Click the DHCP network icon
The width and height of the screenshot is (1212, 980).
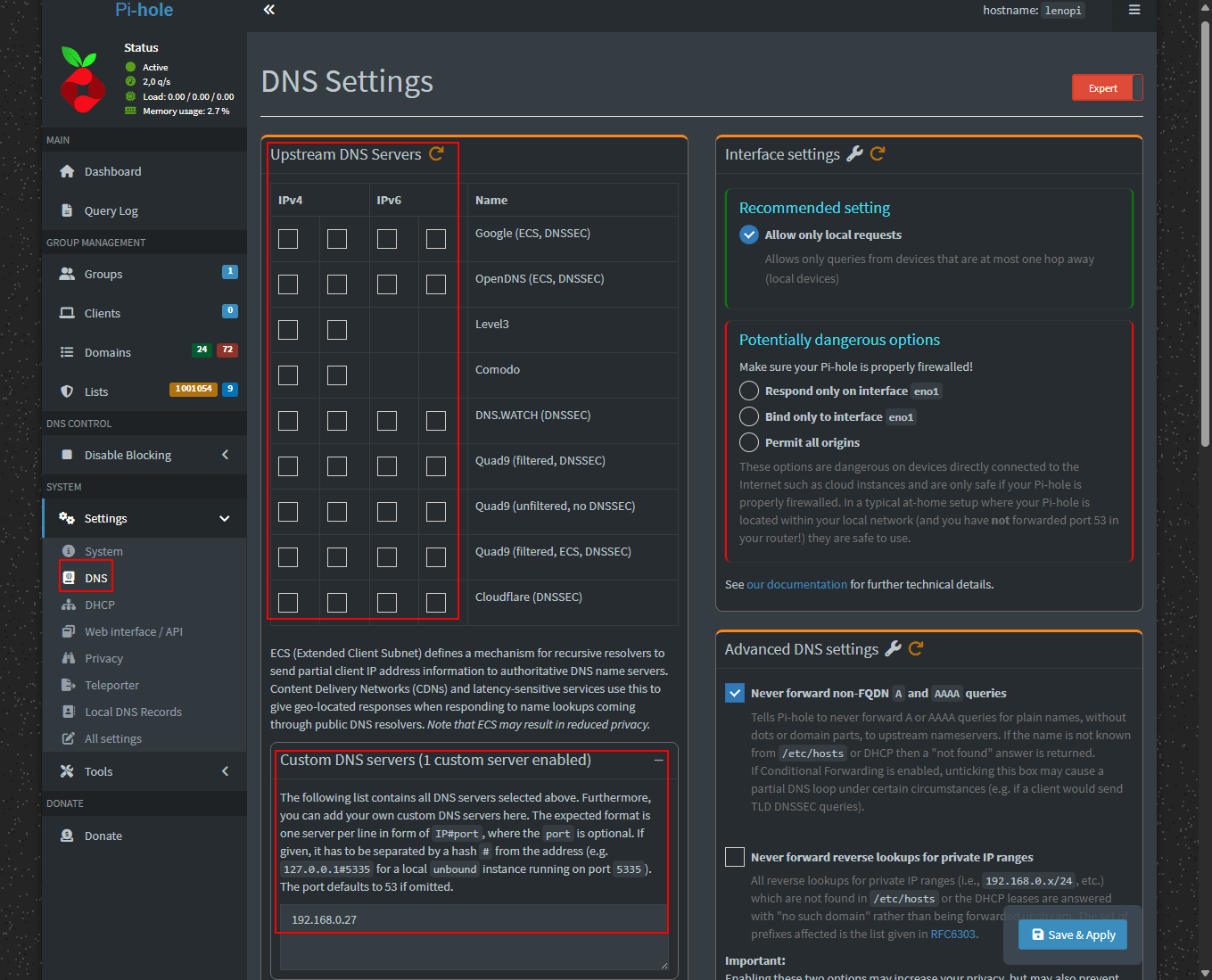coord(69,605)
